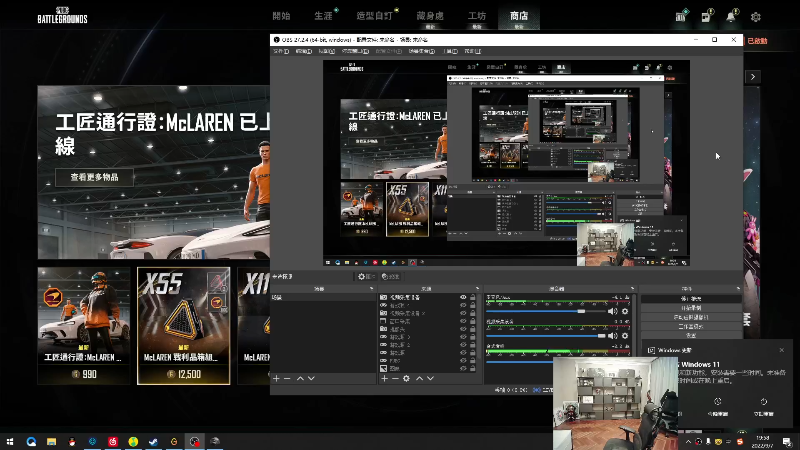Mute Mic/Aux channel speaker icon

point(613,311)
